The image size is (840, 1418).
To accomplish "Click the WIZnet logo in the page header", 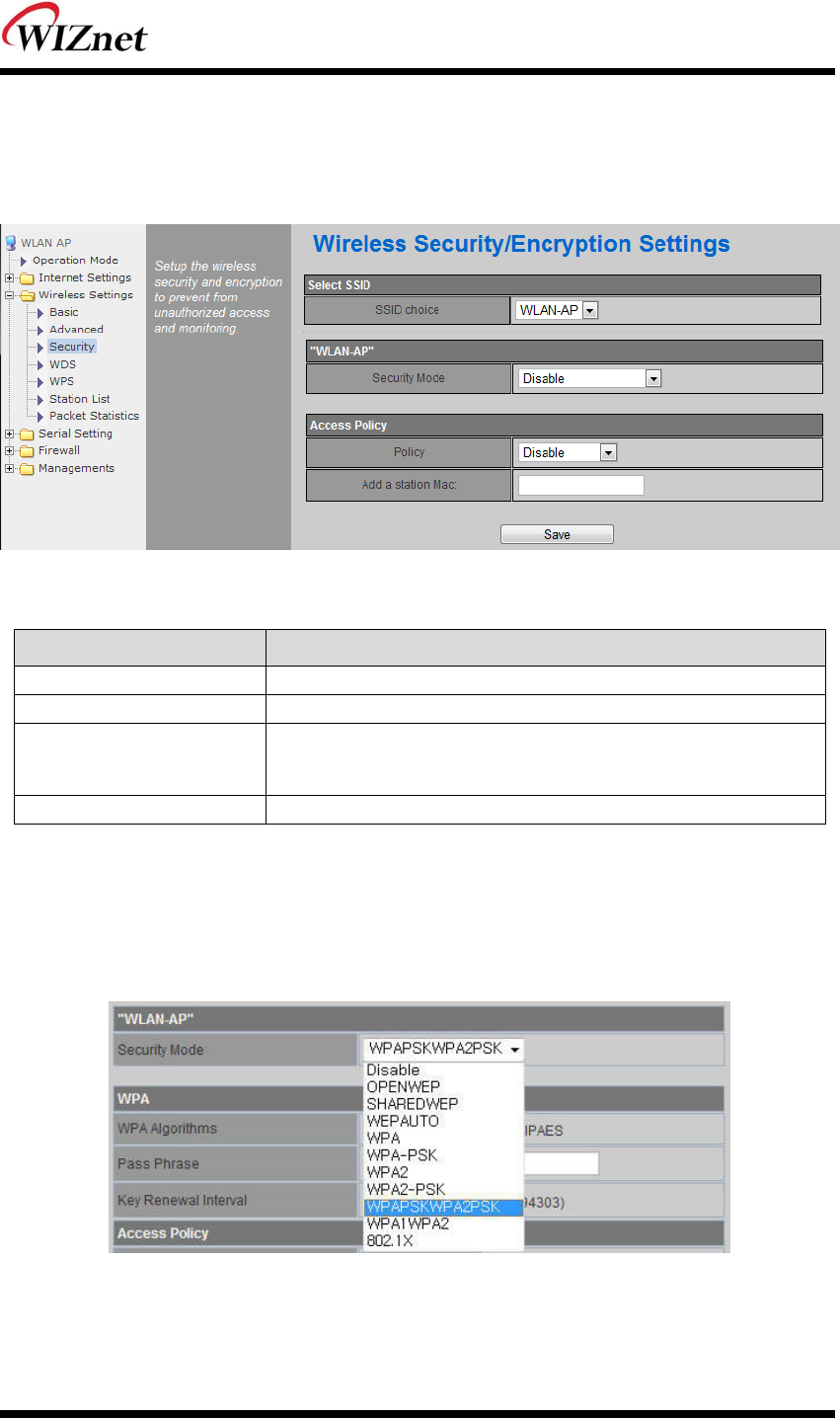I will [x=74, y=30].
